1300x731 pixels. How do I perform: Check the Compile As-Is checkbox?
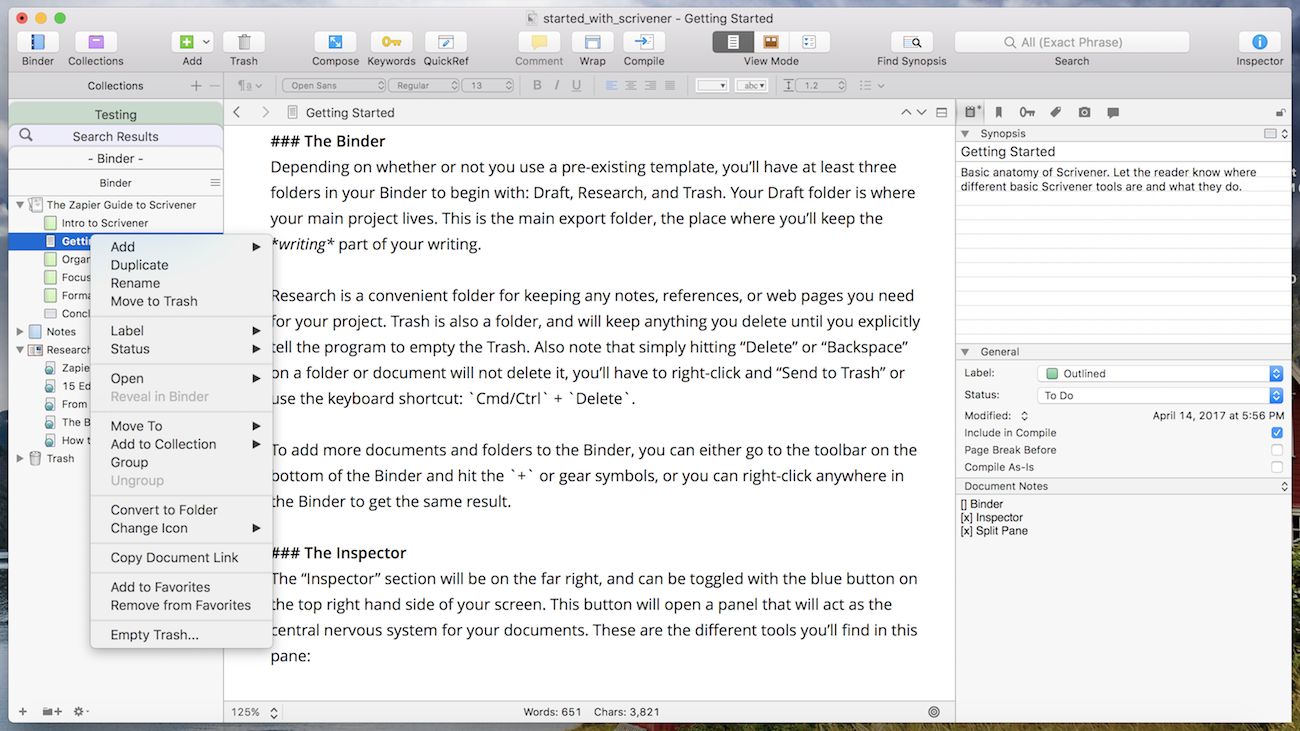pos(1277,467)
